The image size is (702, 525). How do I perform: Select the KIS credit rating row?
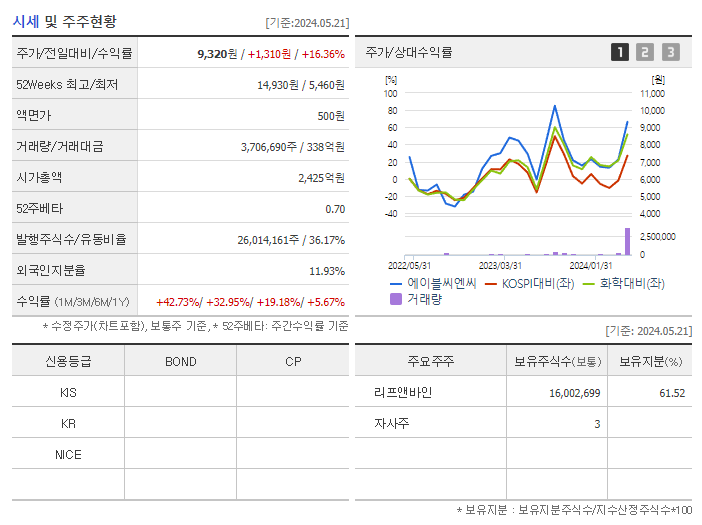point(180,393)
